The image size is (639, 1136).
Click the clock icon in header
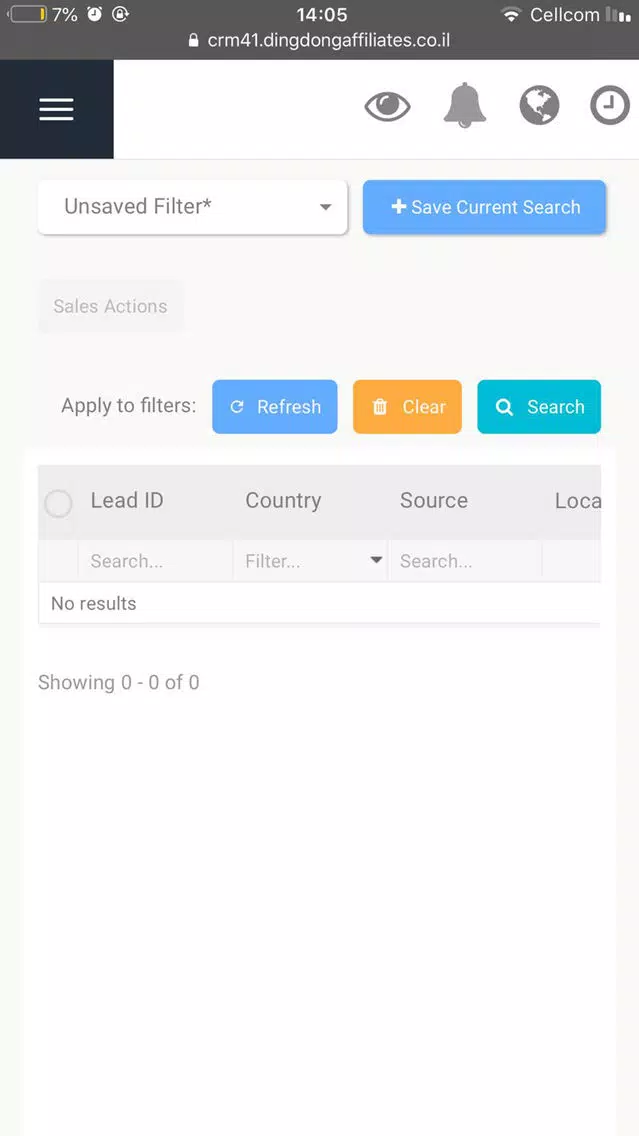610,105
